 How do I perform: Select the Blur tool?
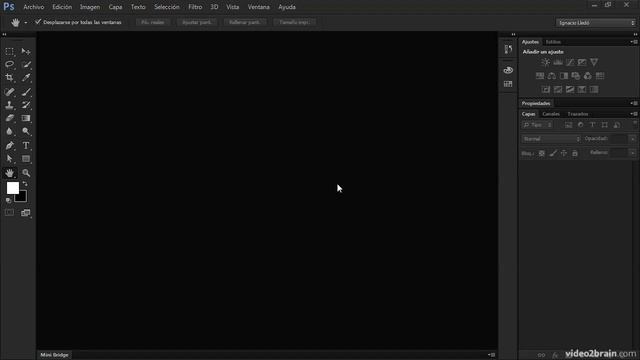coord(9,131)
